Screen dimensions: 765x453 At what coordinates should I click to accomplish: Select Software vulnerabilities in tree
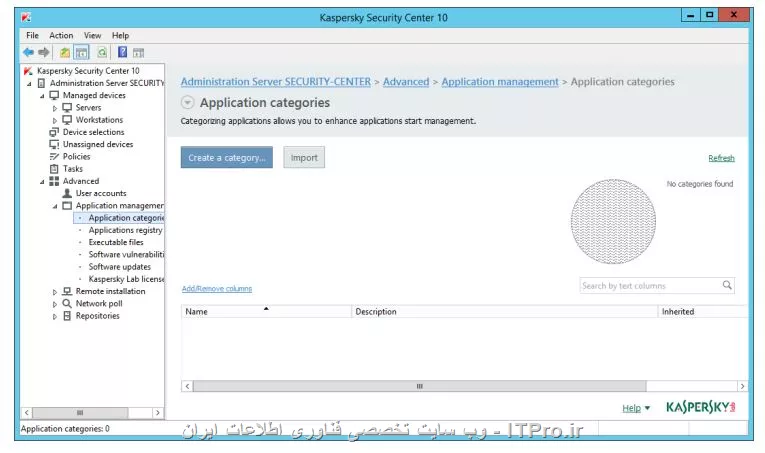[126, 255]
